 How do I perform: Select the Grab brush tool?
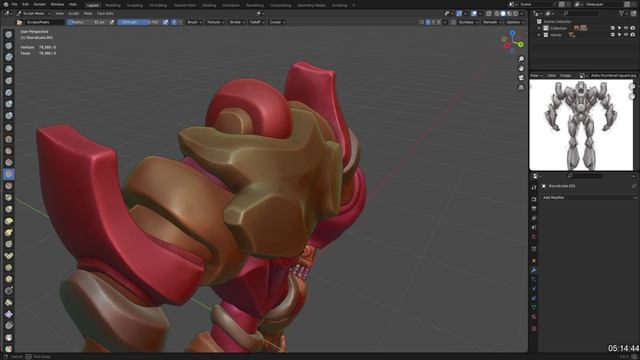point(9,209)
